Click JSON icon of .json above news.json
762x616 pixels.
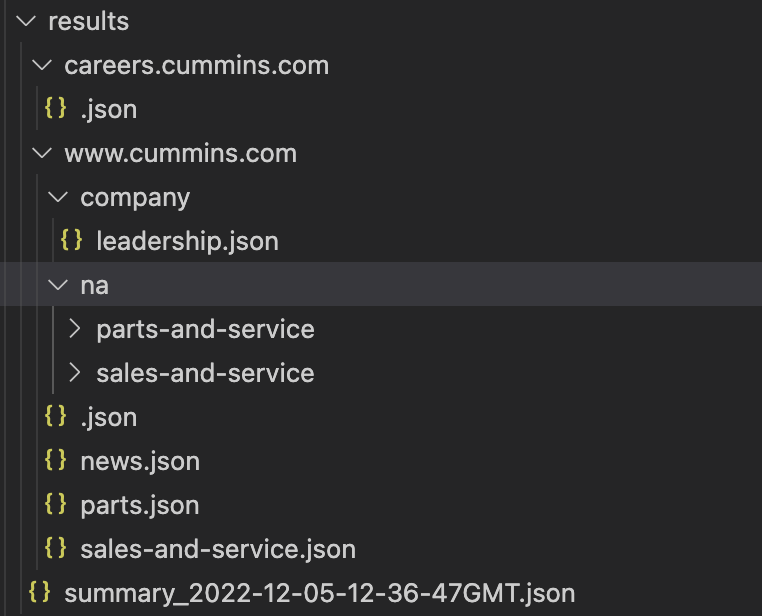55,416
